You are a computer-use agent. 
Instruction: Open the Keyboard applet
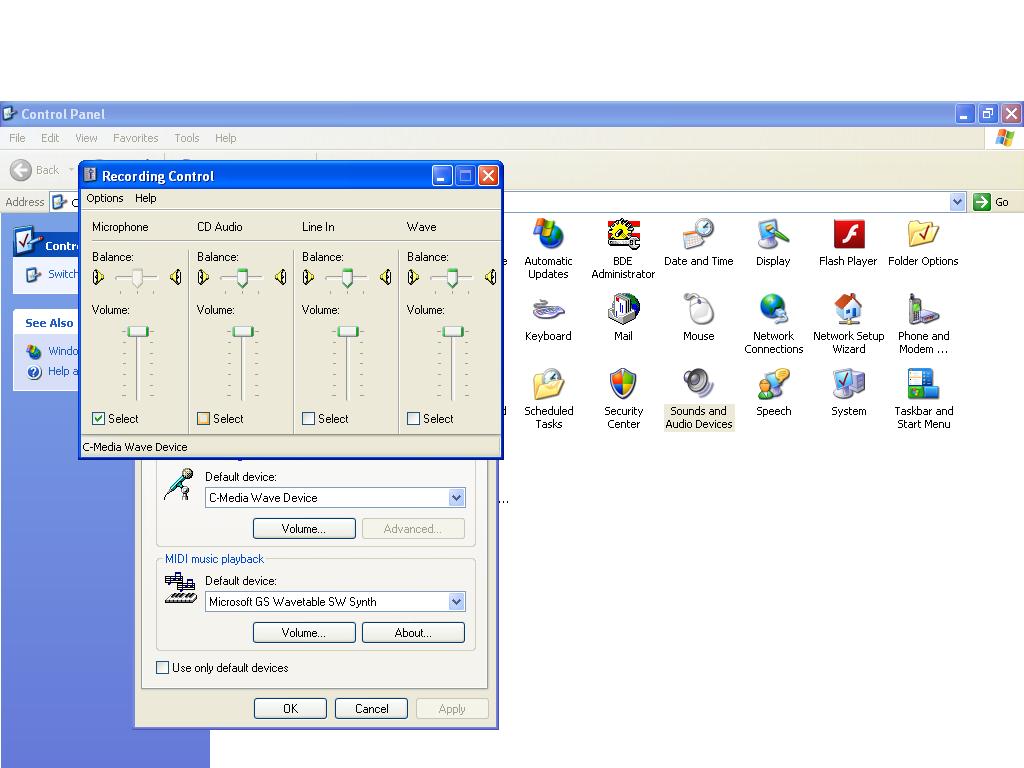point(548,317)
